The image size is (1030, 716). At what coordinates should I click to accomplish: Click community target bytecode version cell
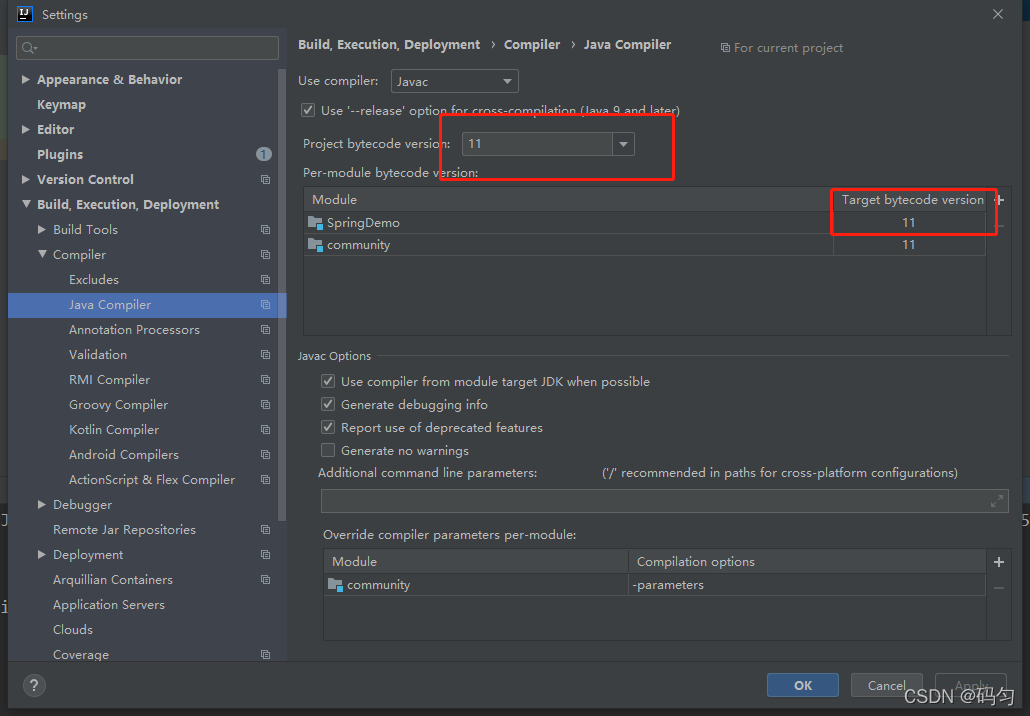pos(909,244)
